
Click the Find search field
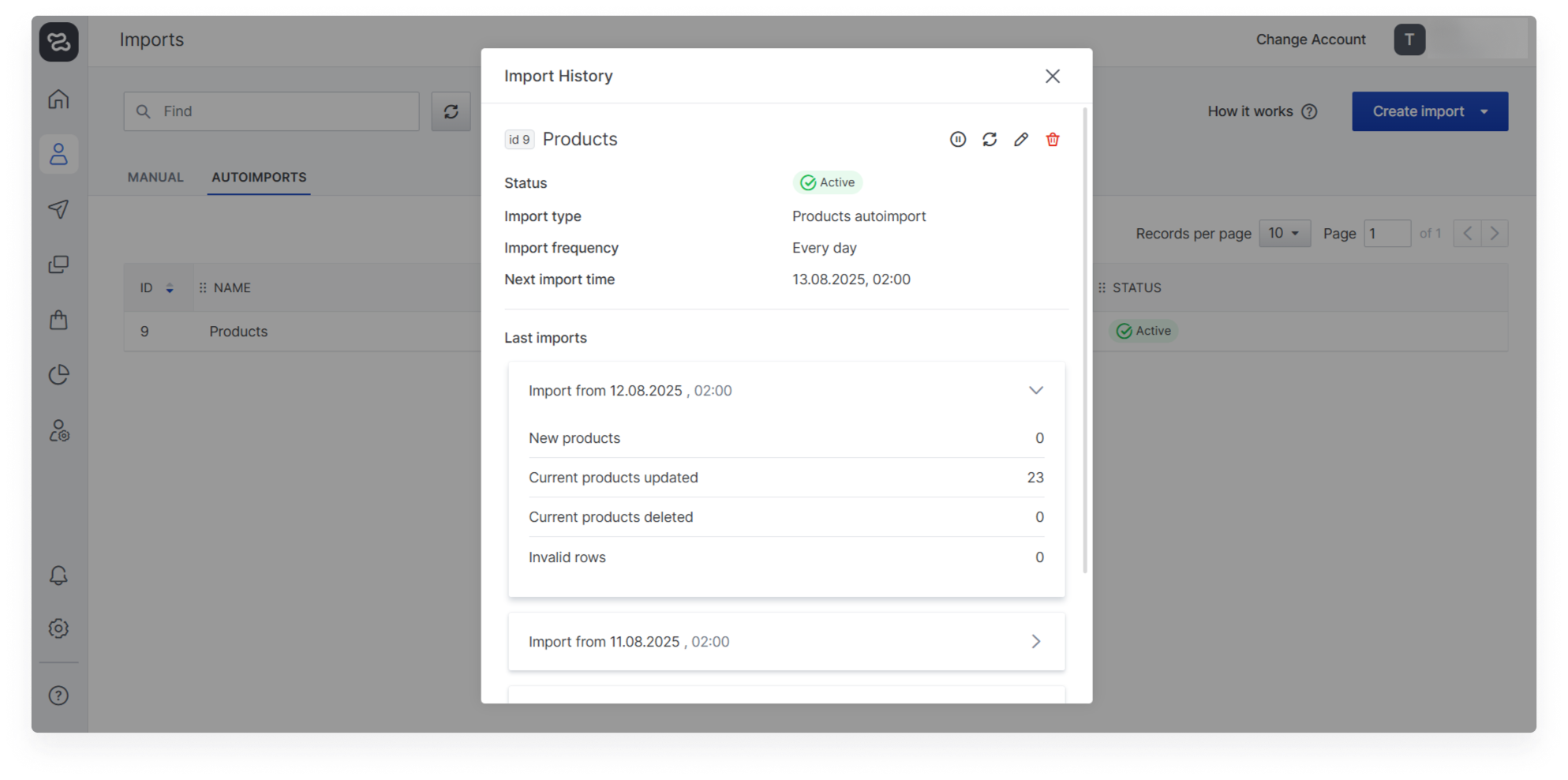[x=271, y=112]
